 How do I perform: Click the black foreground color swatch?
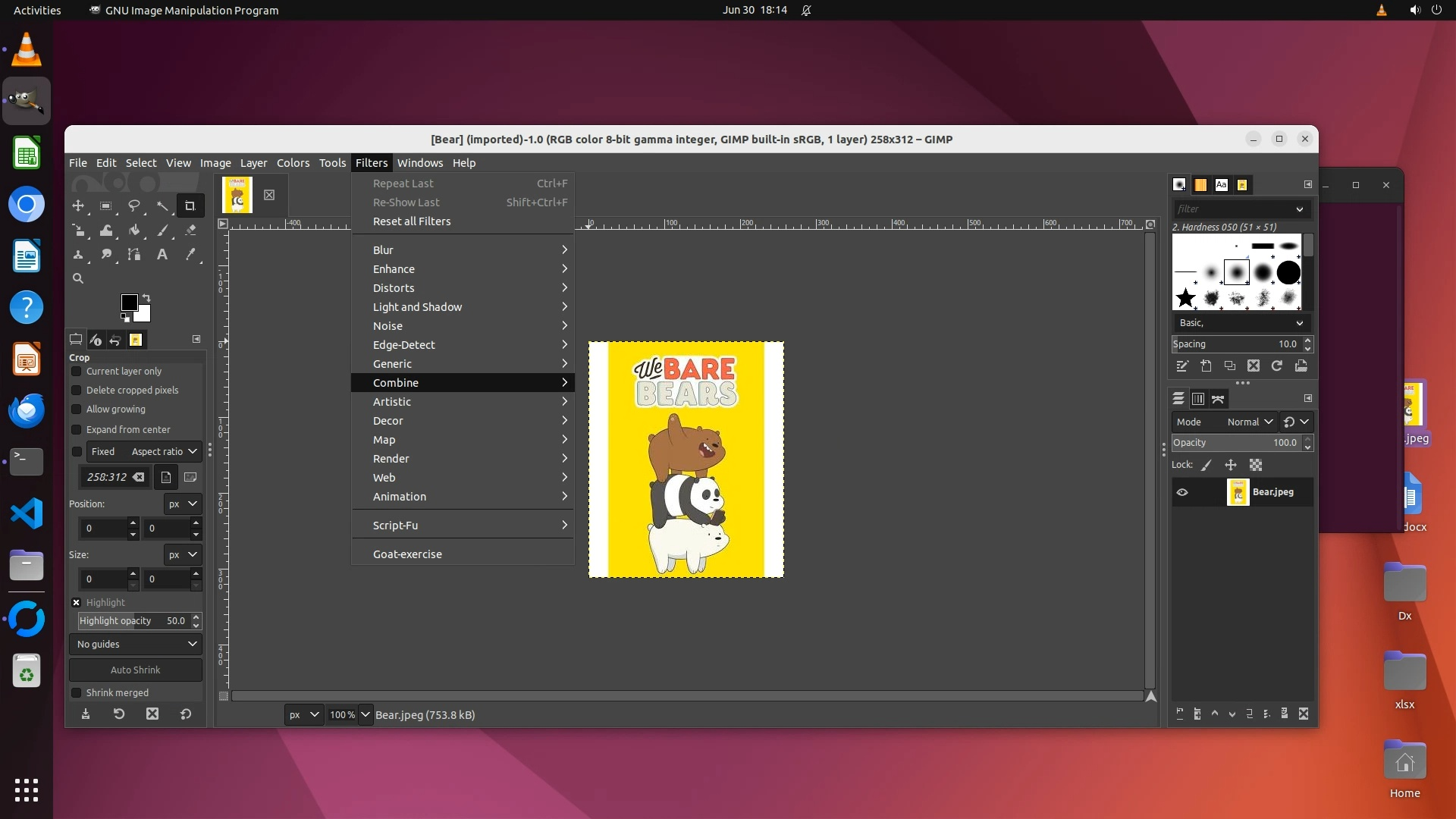pos(129,303)
